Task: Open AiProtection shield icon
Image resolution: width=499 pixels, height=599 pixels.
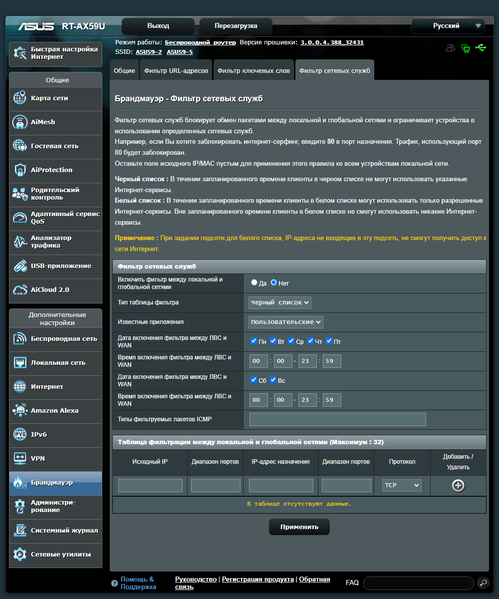Action: (20, 170)
